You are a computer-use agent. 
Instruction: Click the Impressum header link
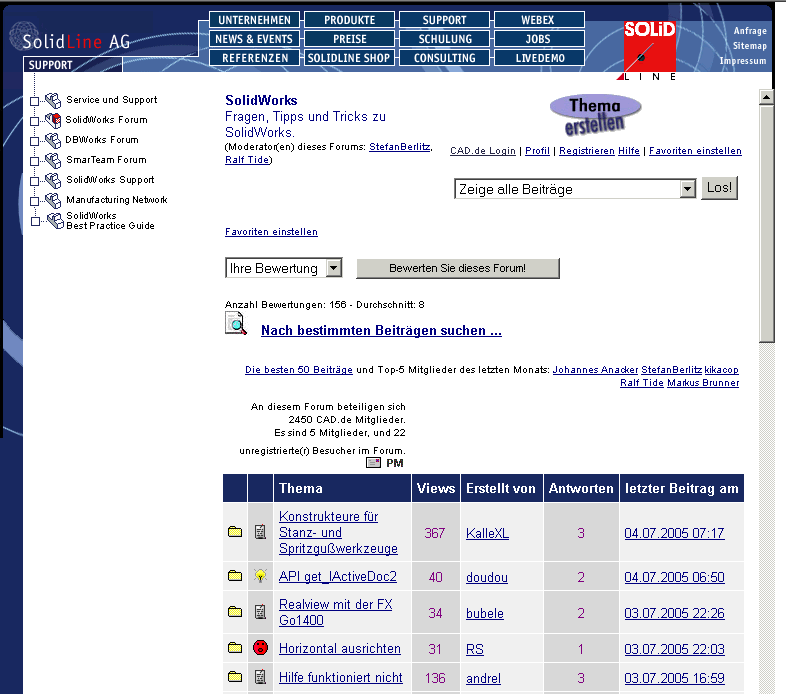click(x=743, y=61)
